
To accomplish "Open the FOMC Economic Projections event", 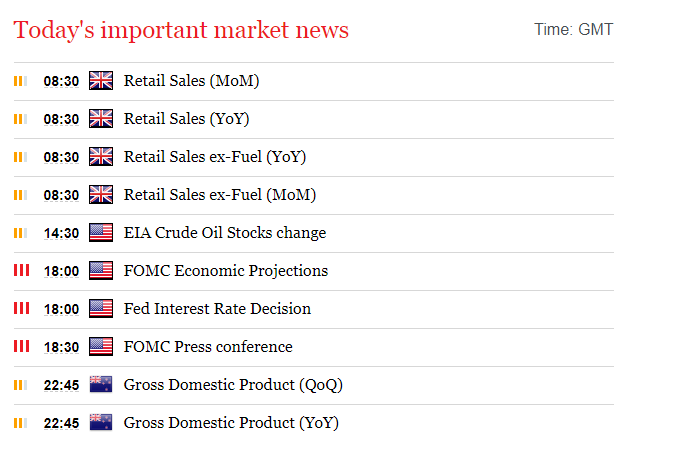I will tap(226, 271).
